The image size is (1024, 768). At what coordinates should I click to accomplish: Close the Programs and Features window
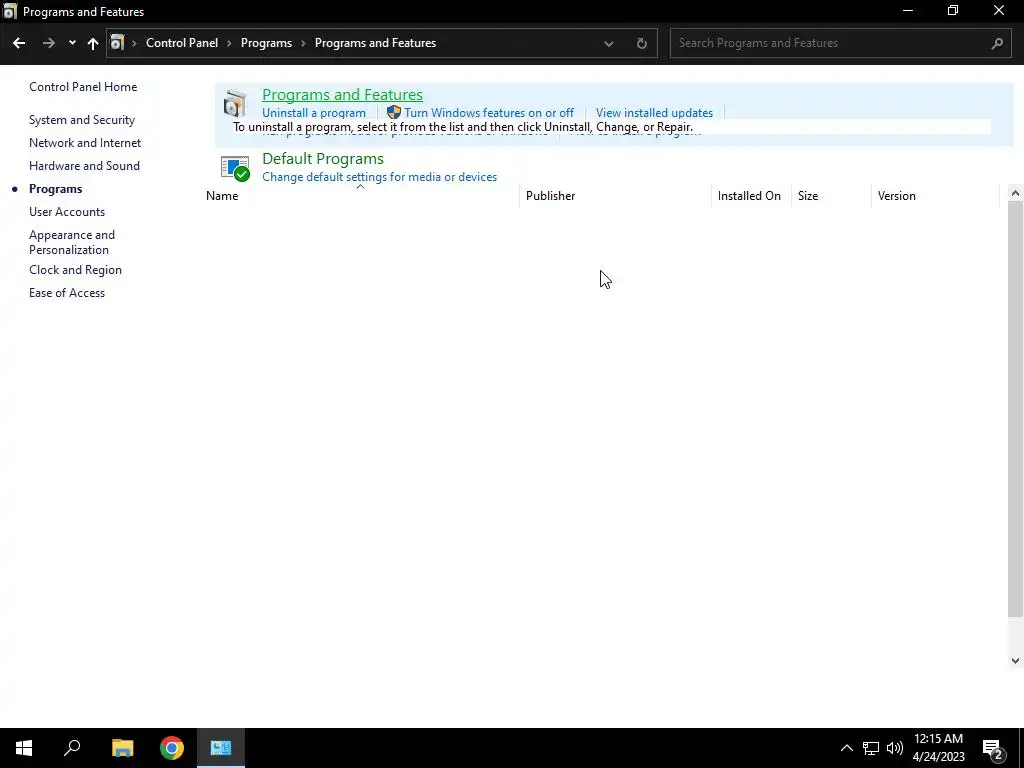pyautogui.click(x=999, y=11)
